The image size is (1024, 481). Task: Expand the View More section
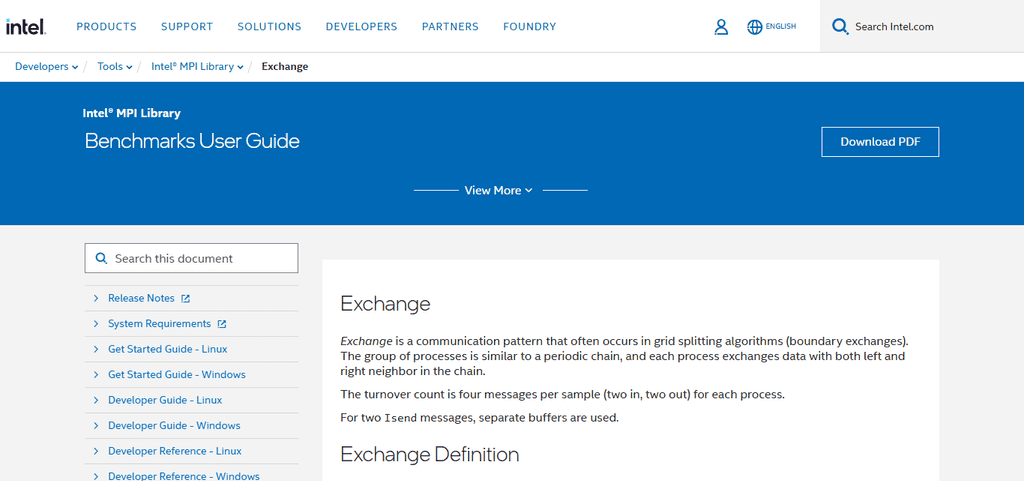pyautogui.click(x=498, y=191)
